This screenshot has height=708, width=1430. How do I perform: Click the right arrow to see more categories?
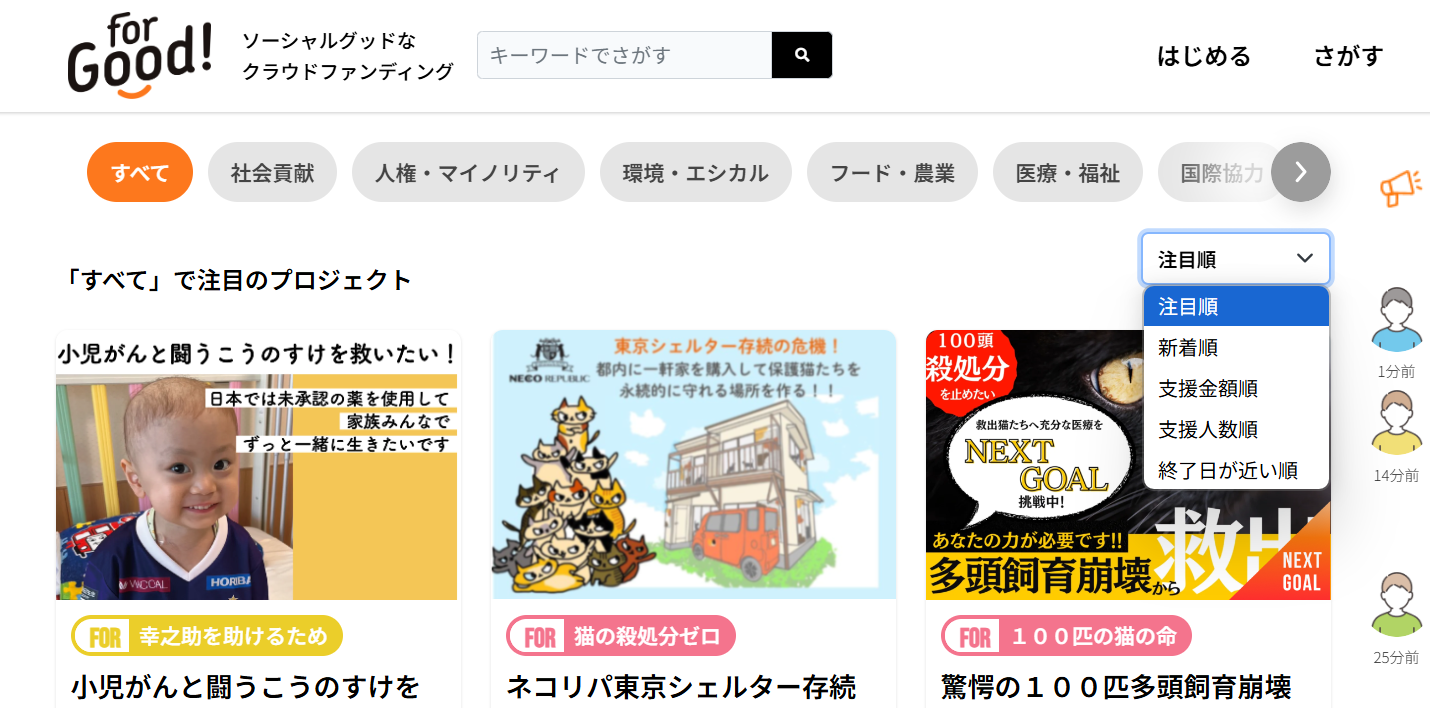pyautogui.click(x=1301, y=172)
